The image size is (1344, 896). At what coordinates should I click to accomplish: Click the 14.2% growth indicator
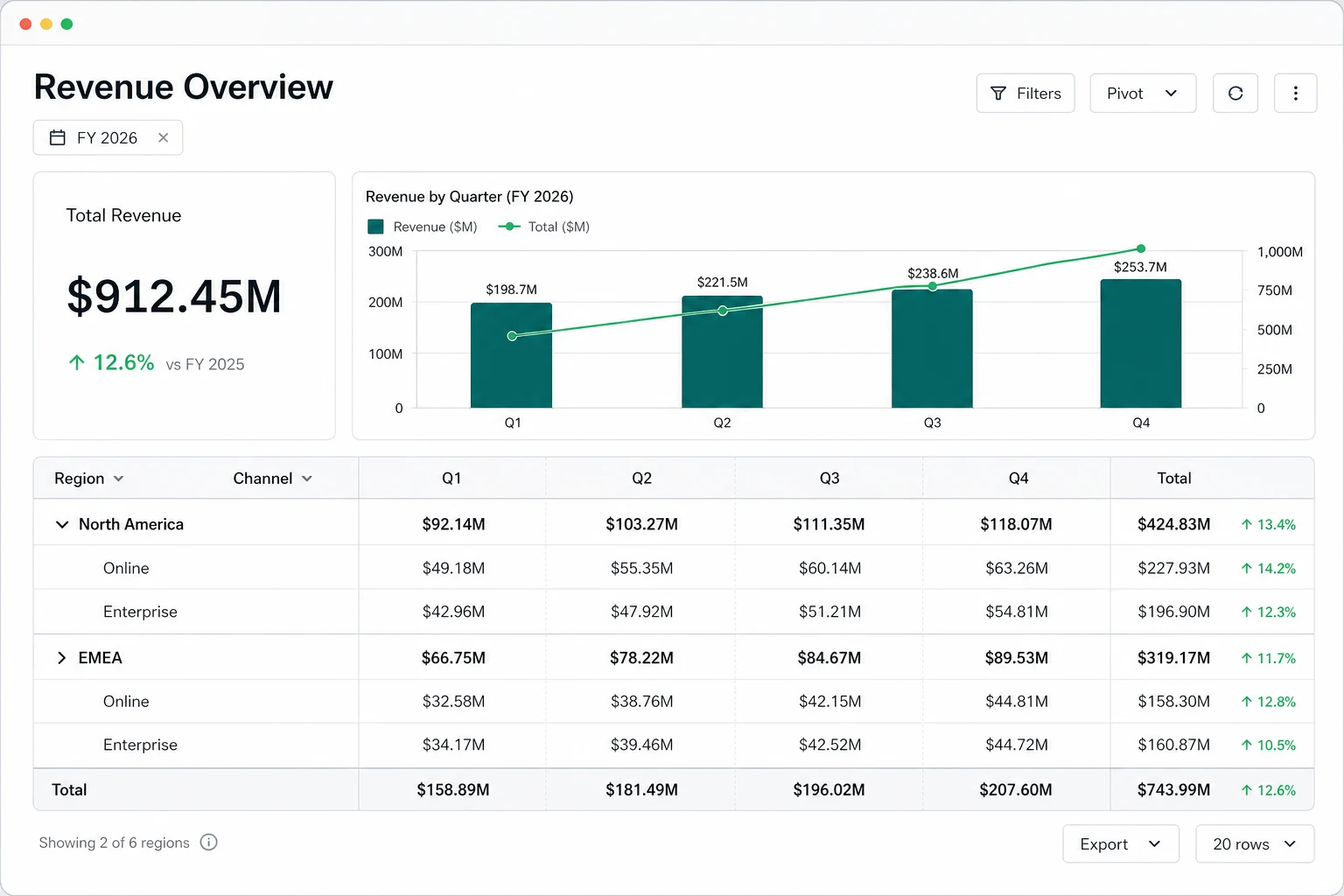click(x=1268, y=569)
